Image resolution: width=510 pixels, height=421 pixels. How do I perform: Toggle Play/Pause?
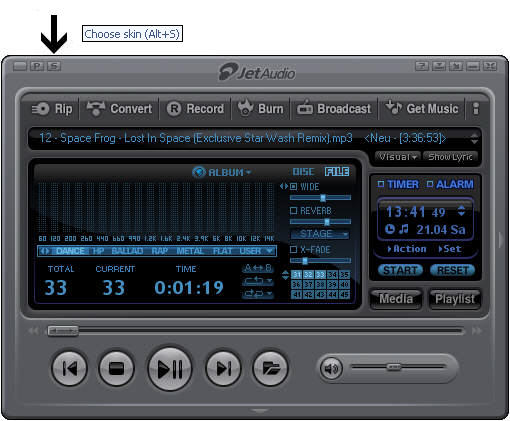pyautogui.click(x=170, y=369)
